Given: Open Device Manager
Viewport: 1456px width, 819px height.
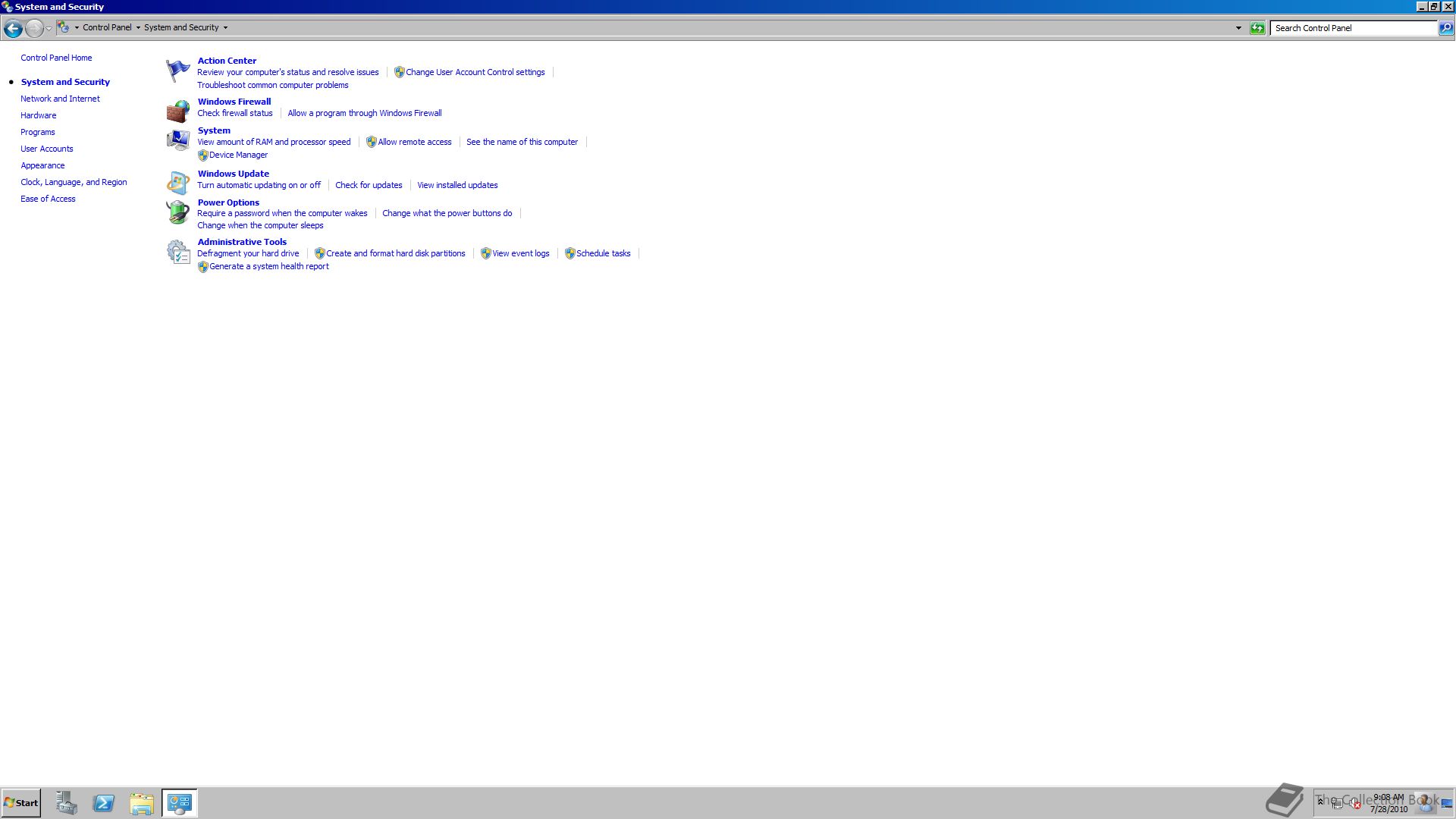Looking at the screenshot, I should point(238,155).
